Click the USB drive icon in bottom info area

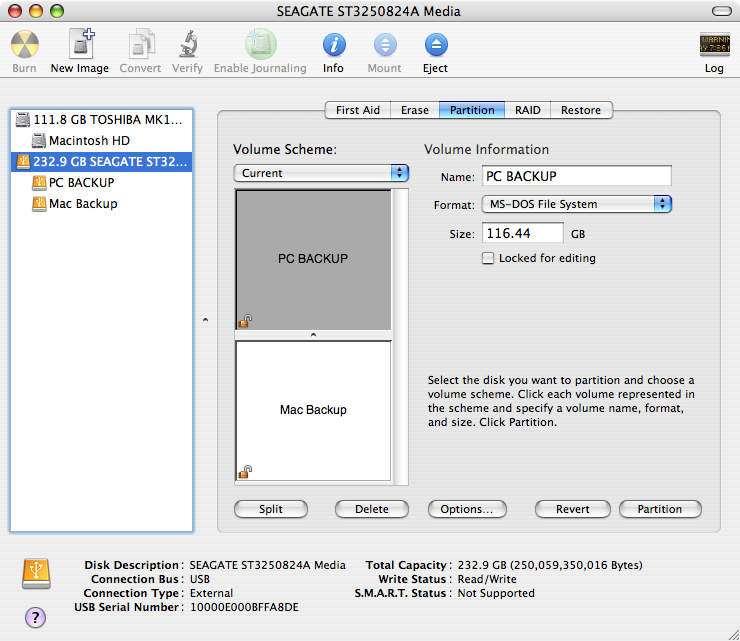pos(36,573)
